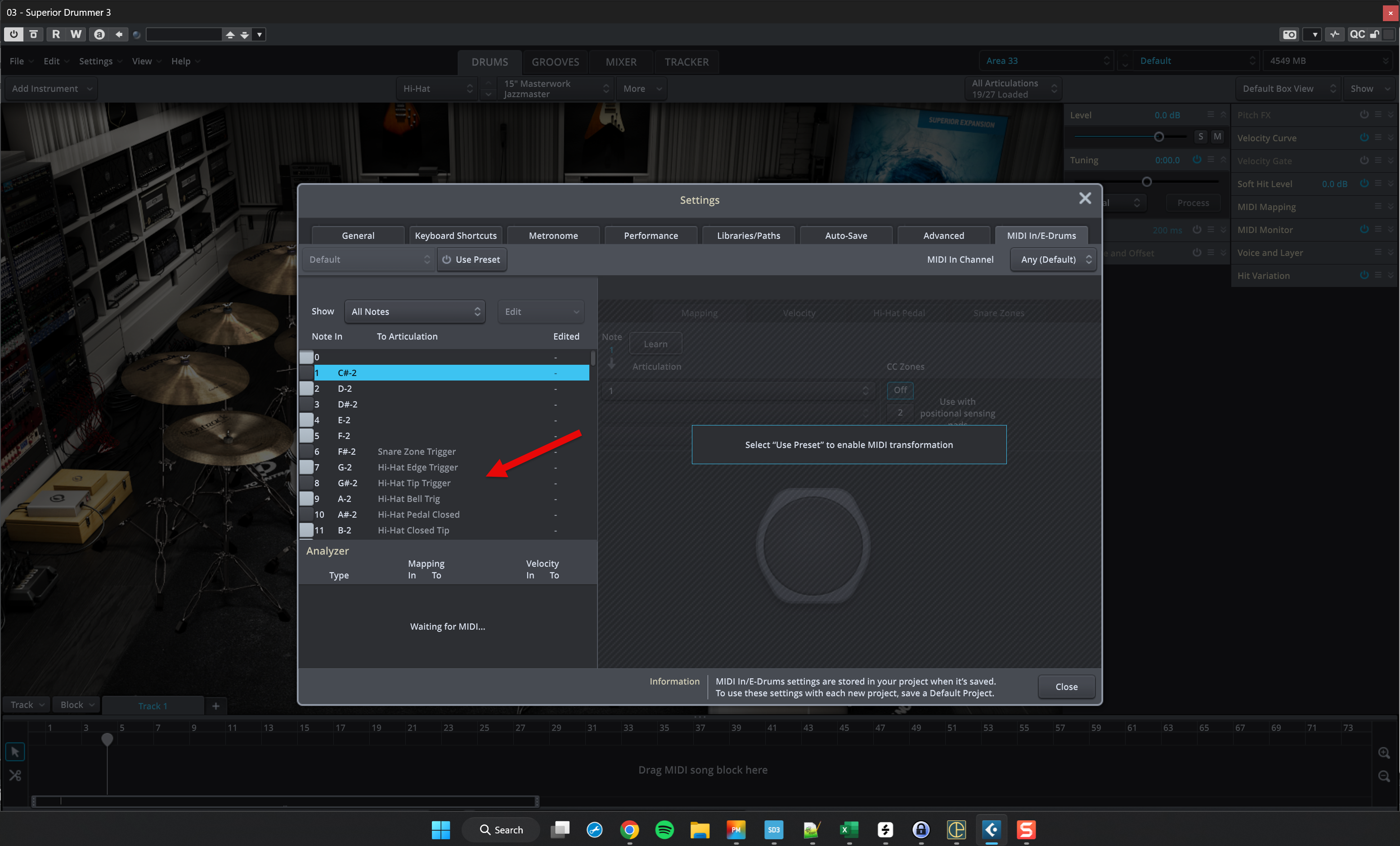Open the Spotify icon in taskbar

pyautogui.click(x=664, y=829)
